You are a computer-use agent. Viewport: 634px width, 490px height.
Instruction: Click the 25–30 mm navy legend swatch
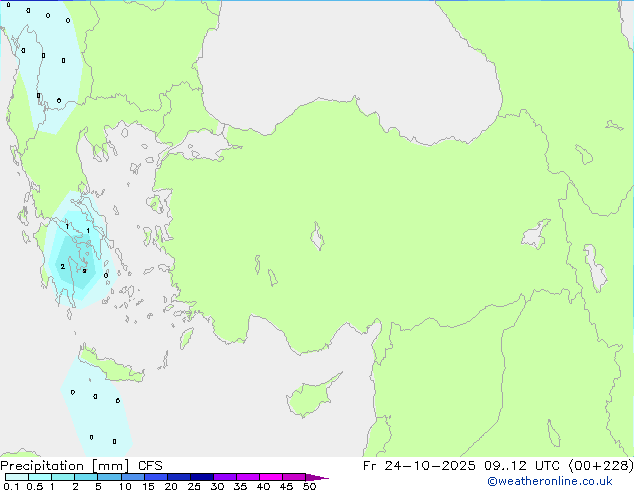[x=202, y=477]
